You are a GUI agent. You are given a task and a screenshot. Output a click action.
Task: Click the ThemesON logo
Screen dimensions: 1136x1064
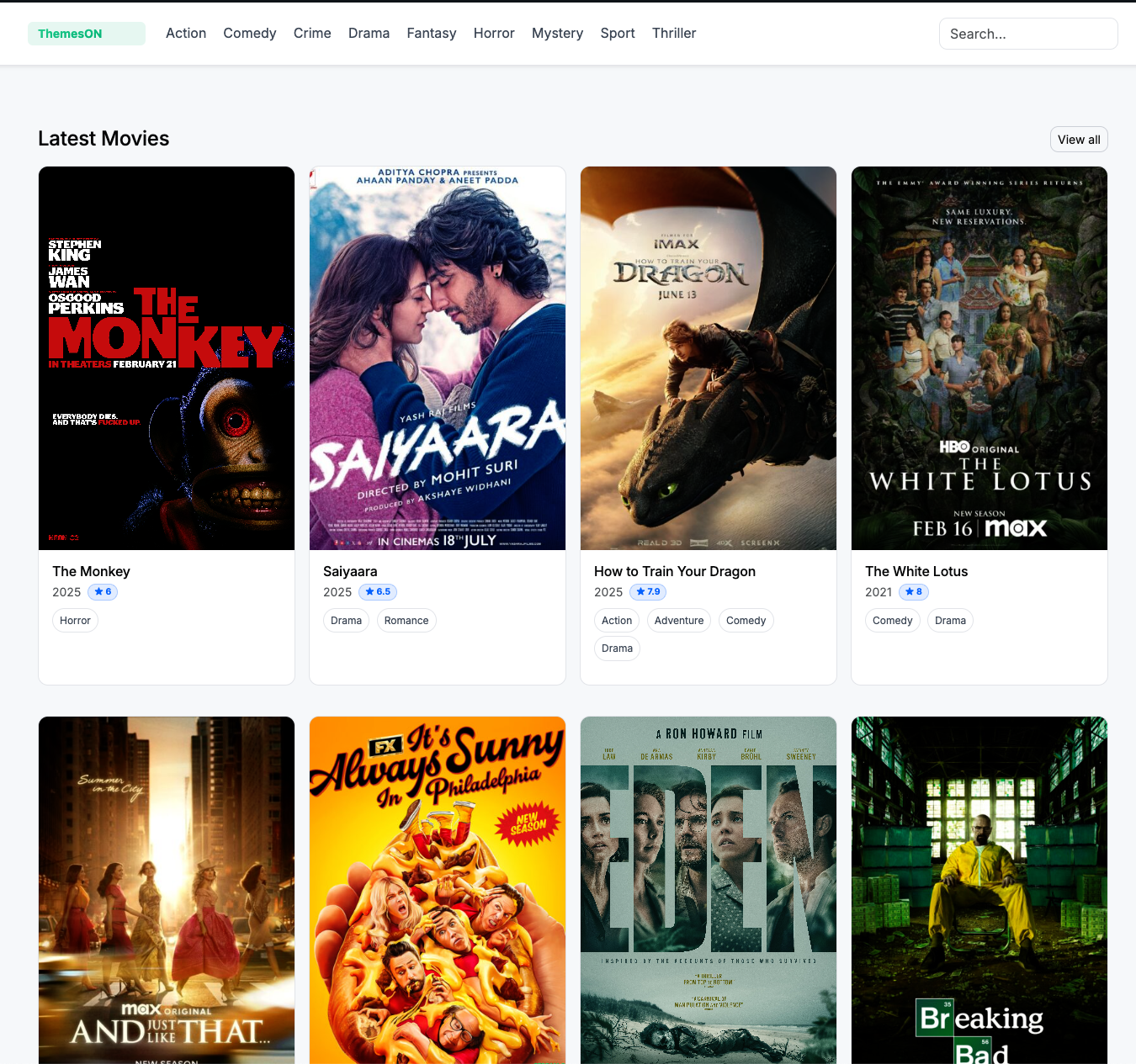87,34
